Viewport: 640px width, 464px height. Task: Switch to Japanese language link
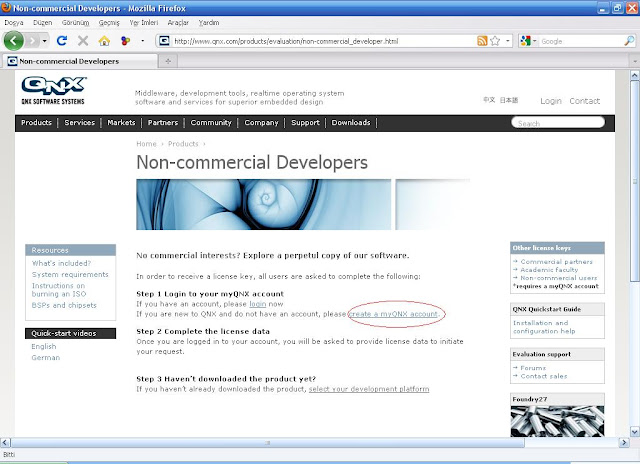pyautogui.click(x=509, y=100)
